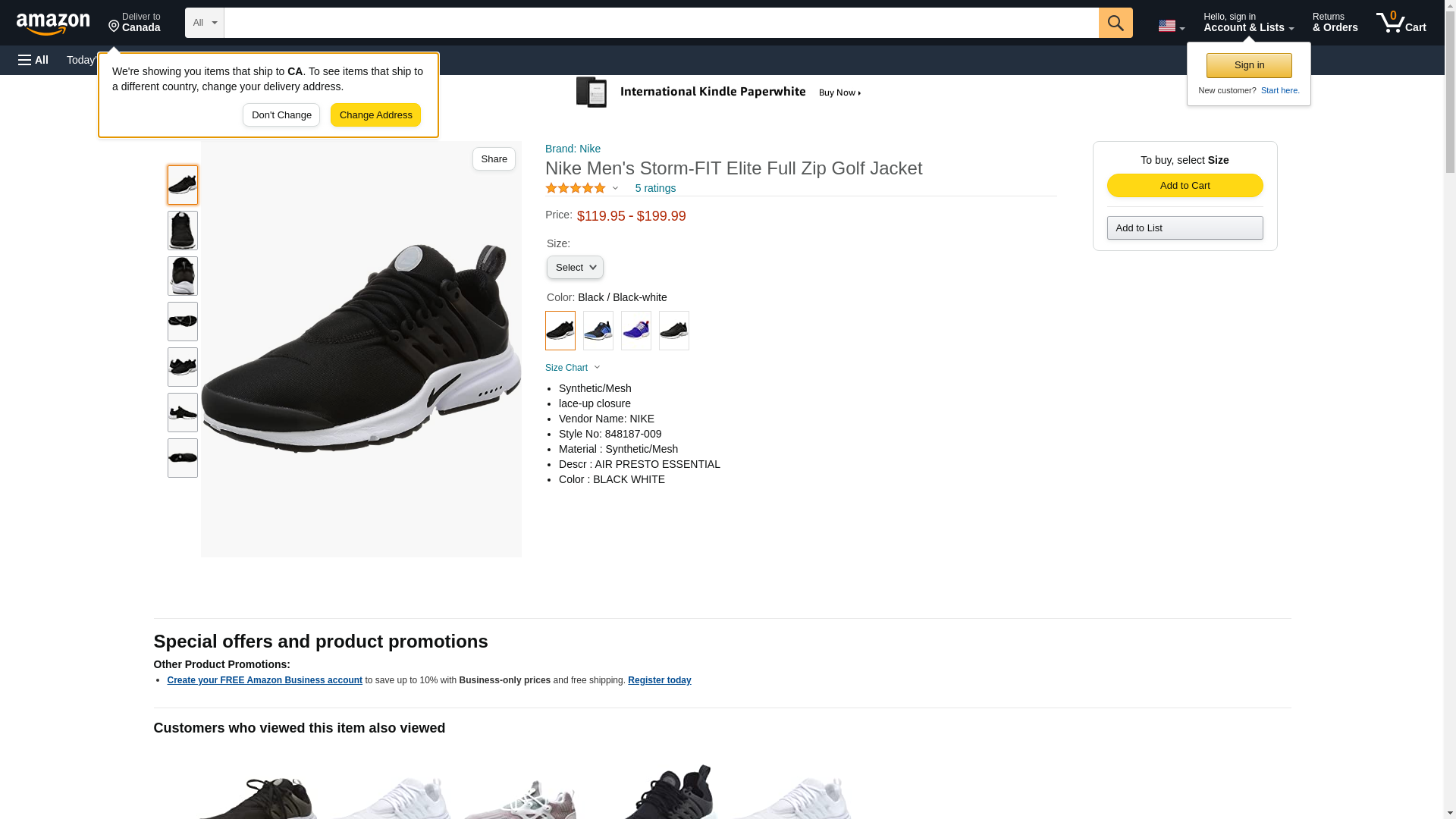Click the Change Address button
Screen dimensions: 1456x819
375,115
